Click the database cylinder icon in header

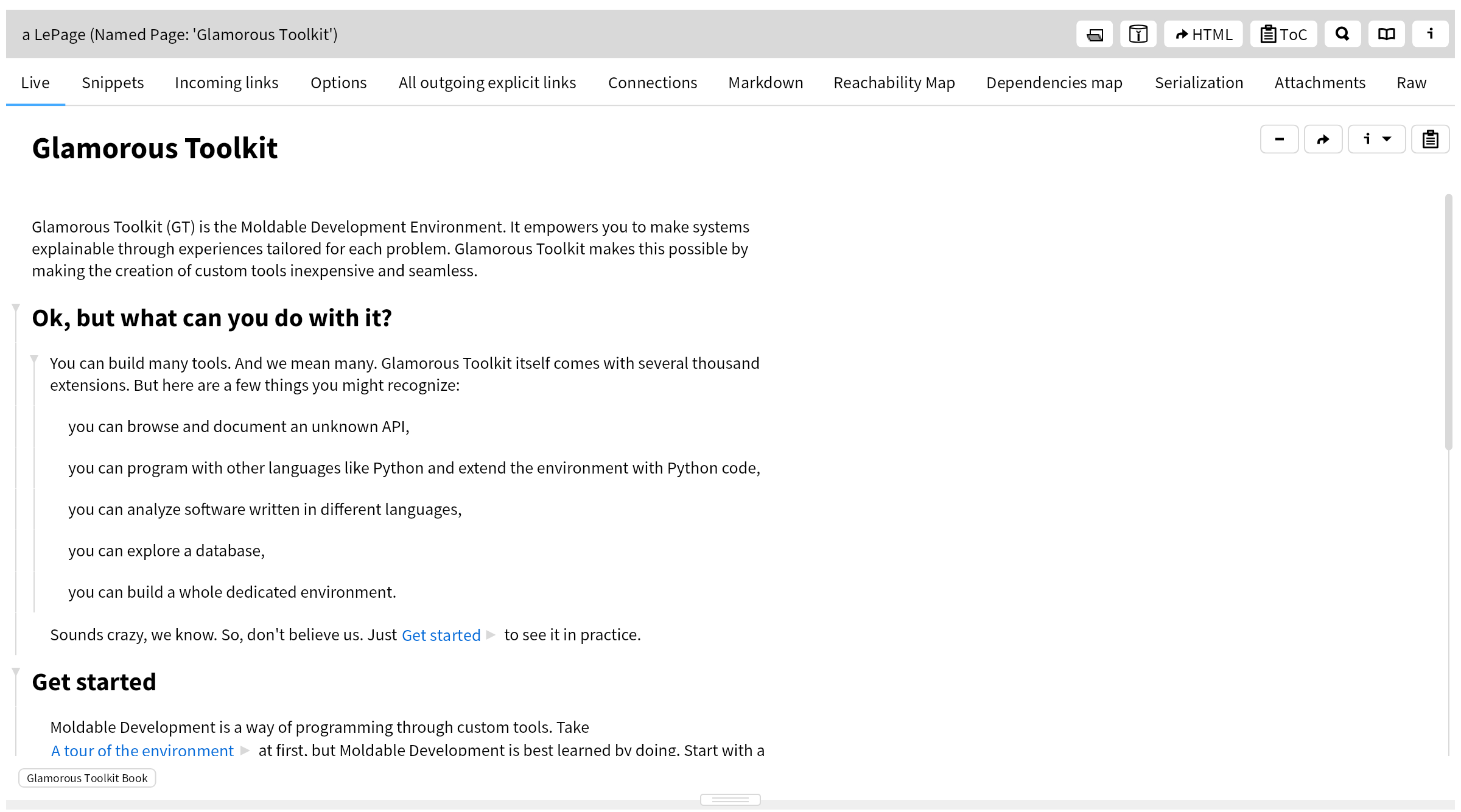tap(1138, 35)
